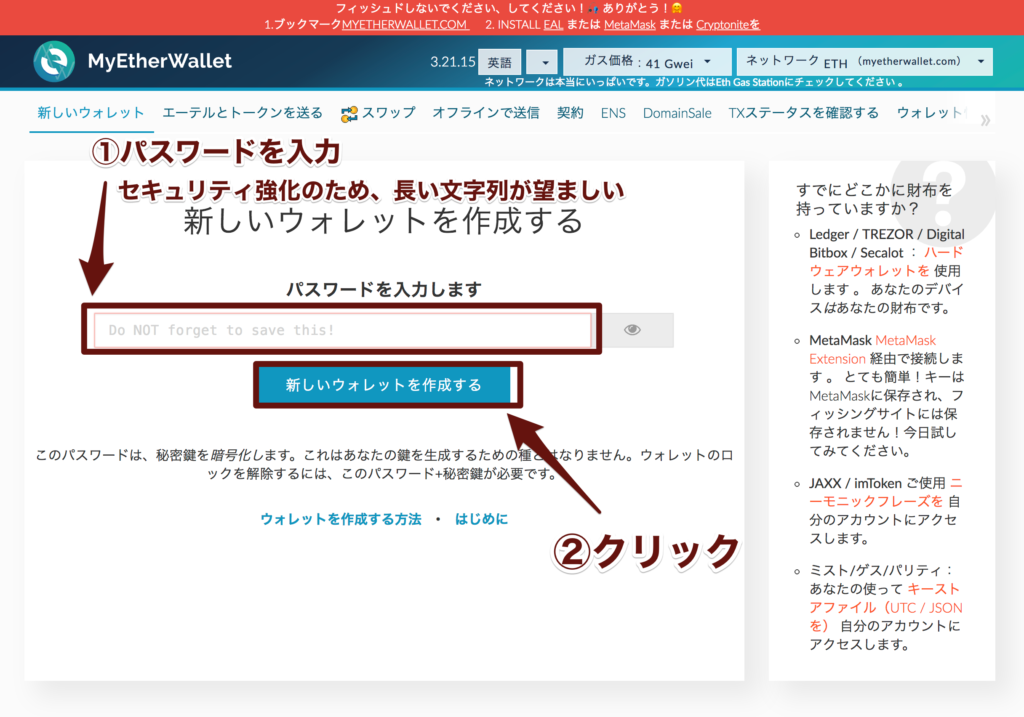Open the MetaMask Extension link in sidebar
The image size is (1024, 717).
tap(872, 349)
